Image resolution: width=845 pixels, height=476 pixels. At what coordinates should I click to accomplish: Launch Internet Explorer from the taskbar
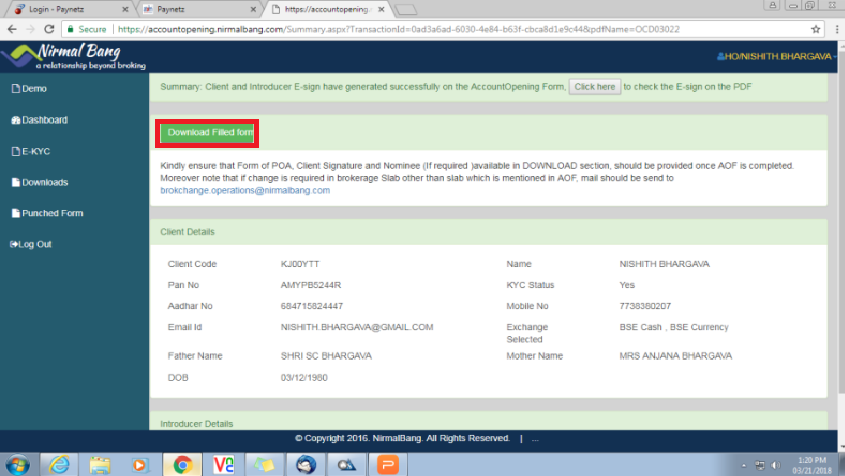pyautogui.click(x=60, y=464)
